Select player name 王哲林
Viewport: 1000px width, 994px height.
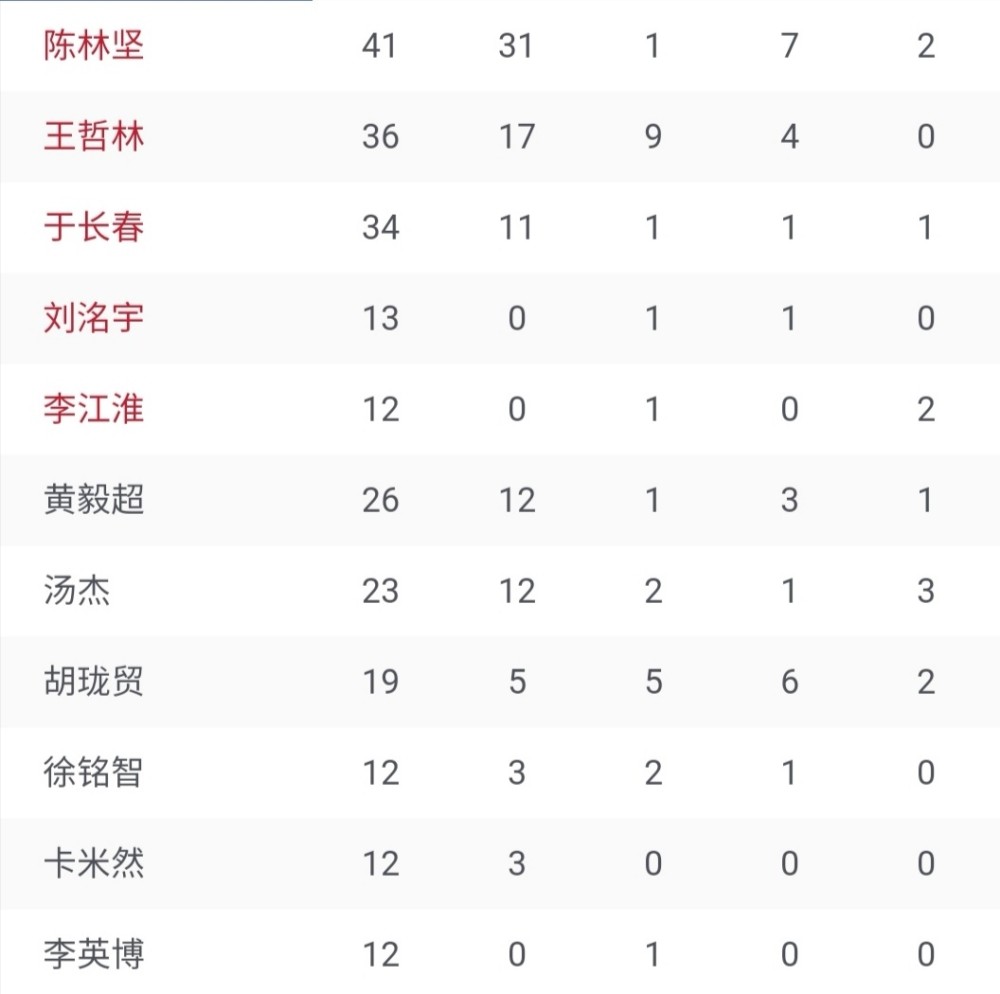pyautogui.click(x=94, y=136)
